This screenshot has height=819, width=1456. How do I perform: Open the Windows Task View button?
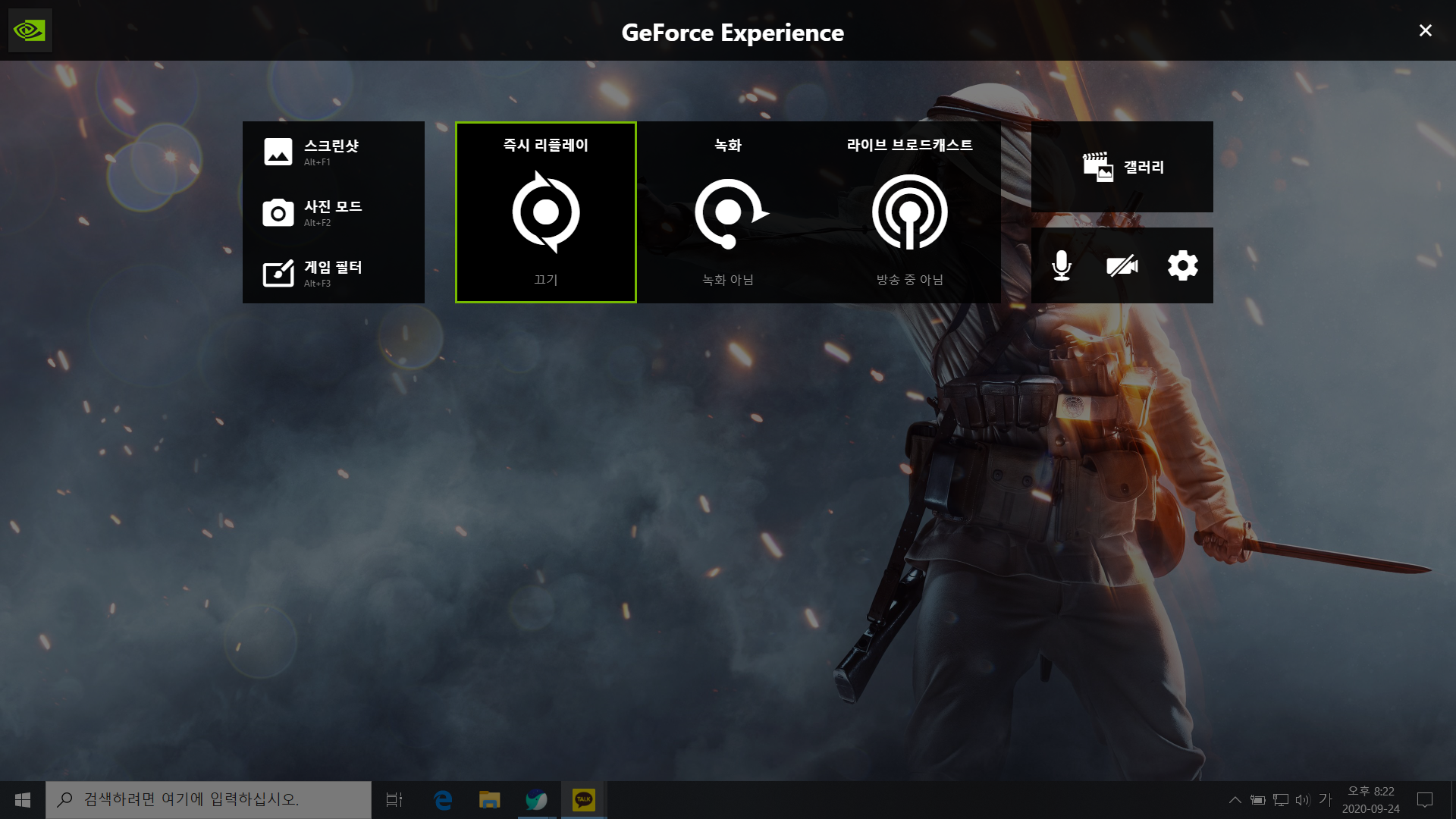coord(394,799)
